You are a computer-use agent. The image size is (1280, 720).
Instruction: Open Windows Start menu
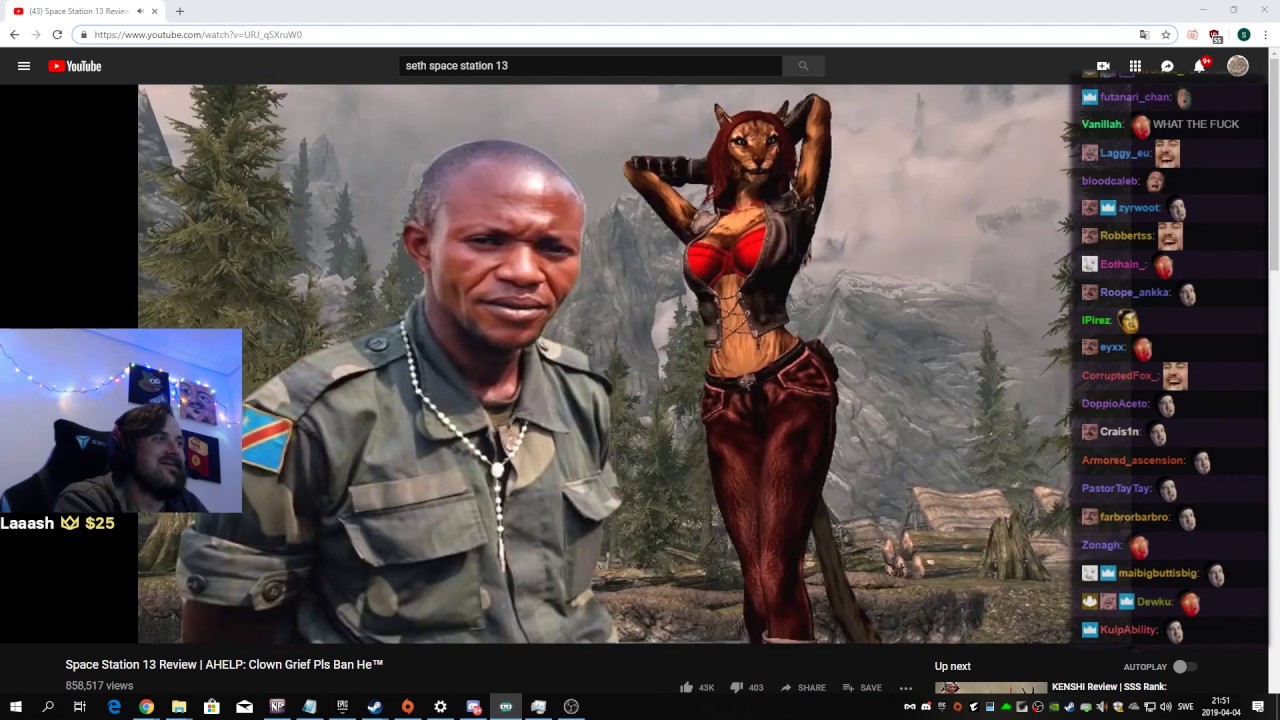(x=16, y=707)
